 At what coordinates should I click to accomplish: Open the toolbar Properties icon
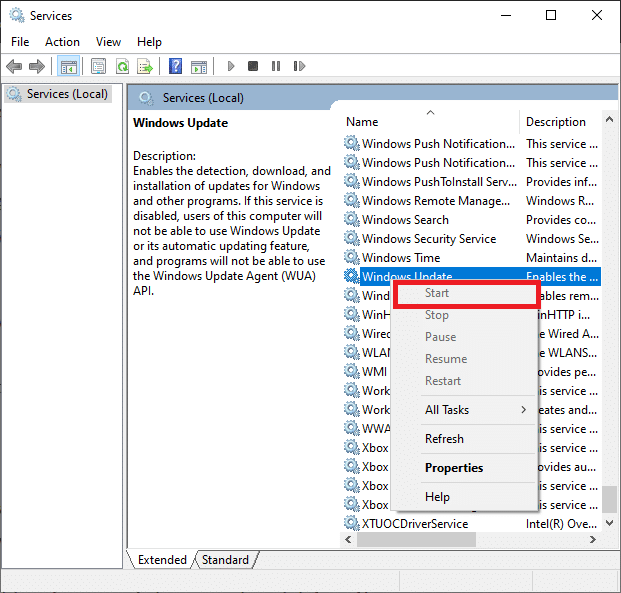pyautogui.click(x=98, y=67)
